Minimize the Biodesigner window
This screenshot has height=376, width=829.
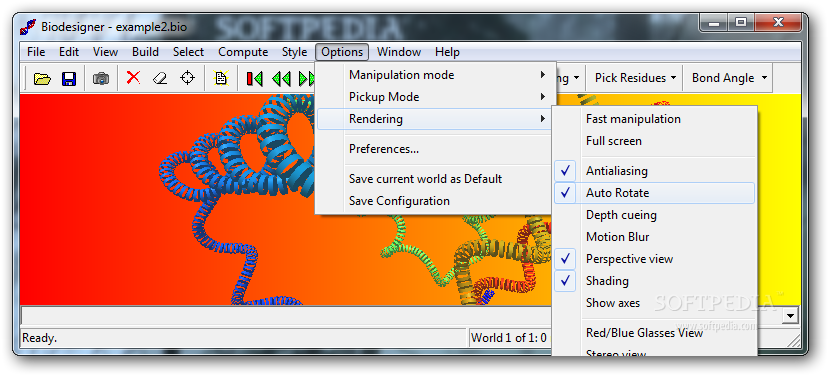point(714,23)
